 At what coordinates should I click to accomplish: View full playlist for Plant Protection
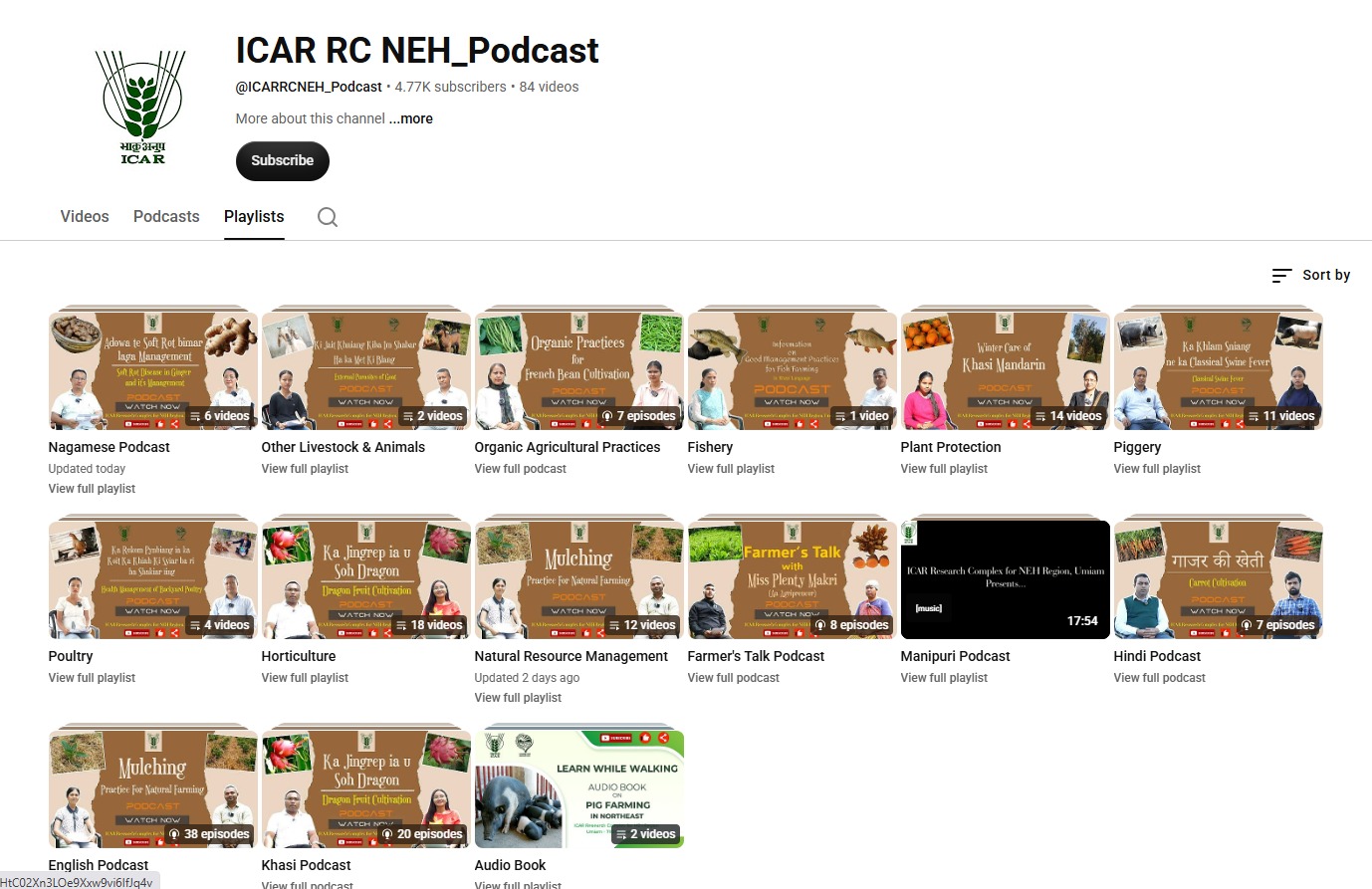(944, 469)
